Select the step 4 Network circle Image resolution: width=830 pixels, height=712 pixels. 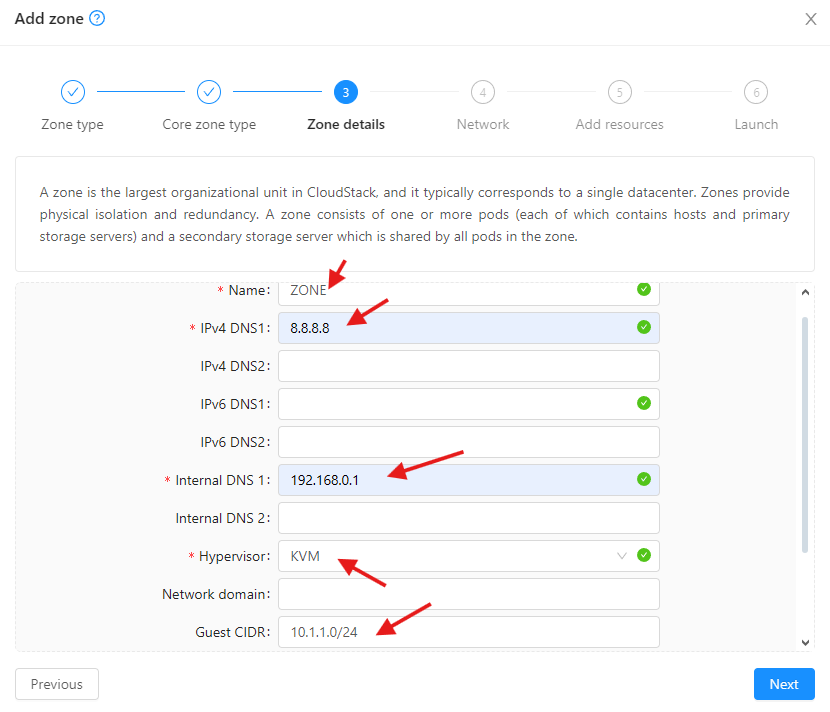[x=483, y=92]
